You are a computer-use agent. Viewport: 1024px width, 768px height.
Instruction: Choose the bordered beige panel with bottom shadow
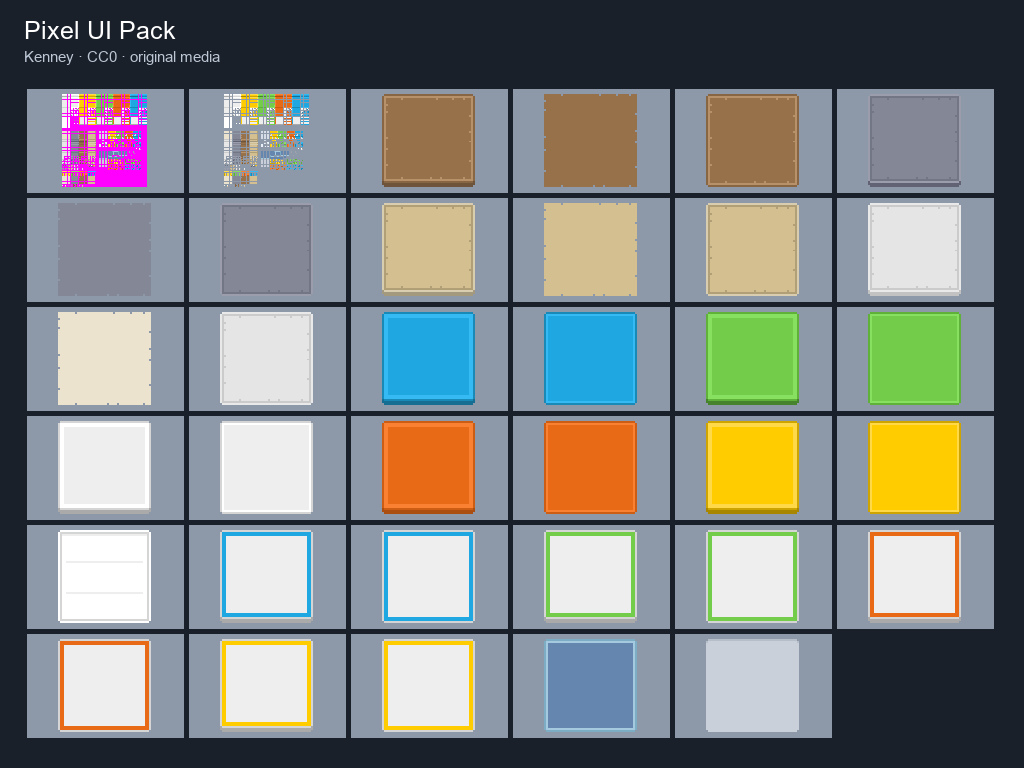coord(428,249)
